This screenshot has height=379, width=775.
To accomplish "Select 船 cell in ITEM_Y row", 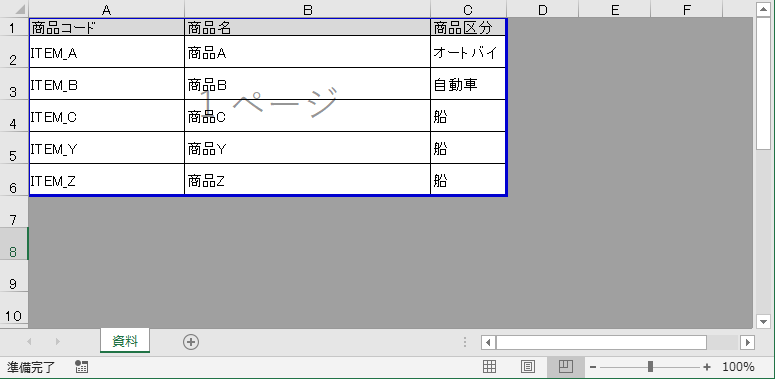I will coord(468,148).
